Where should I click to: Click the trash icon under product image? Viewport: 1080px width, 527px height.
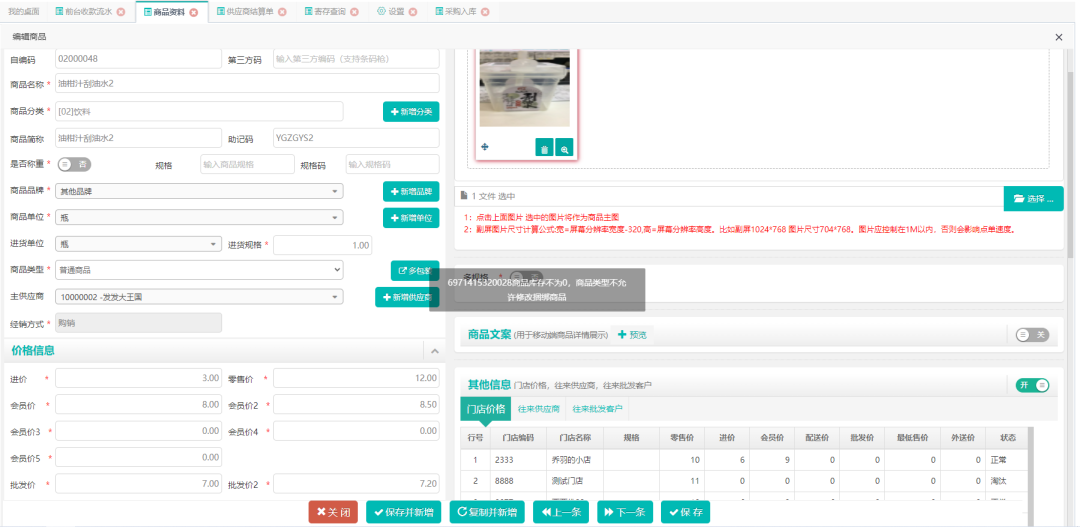pyautogui.click(x=544, y=149)
